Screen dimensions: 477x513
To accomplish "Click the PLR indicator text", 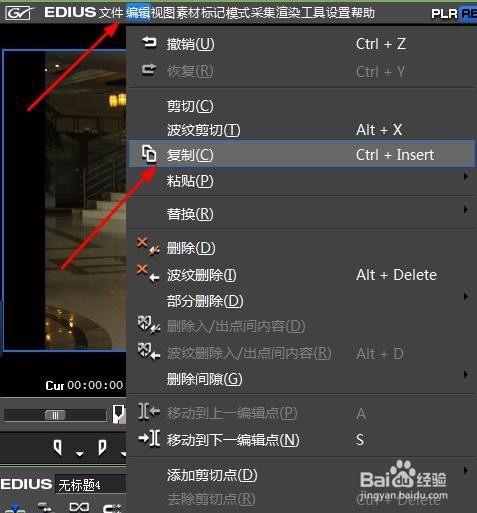I will (444, 14).
